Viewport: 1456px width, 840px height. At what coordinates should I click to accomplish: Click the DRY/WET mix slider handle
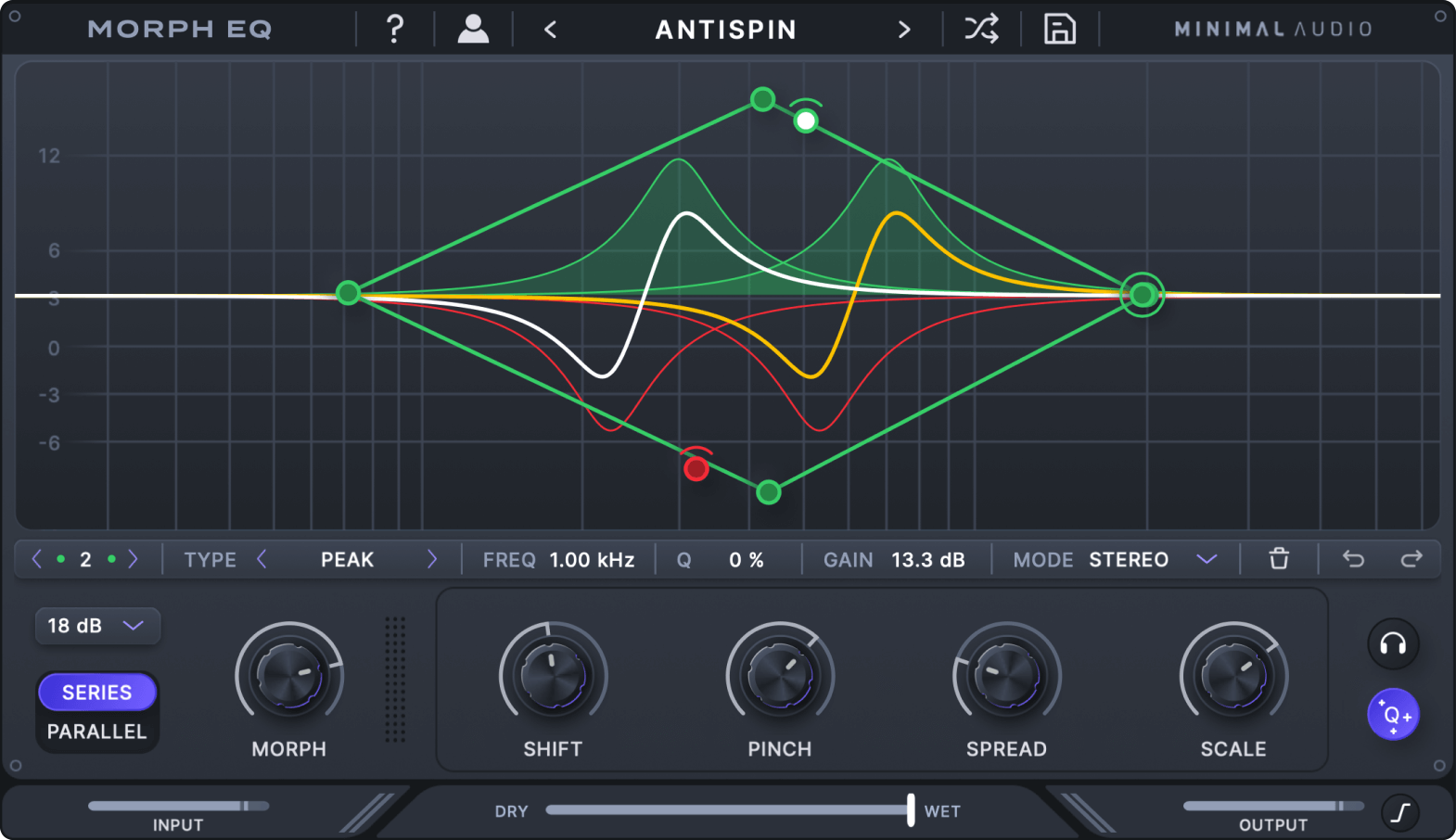(911, 810)
